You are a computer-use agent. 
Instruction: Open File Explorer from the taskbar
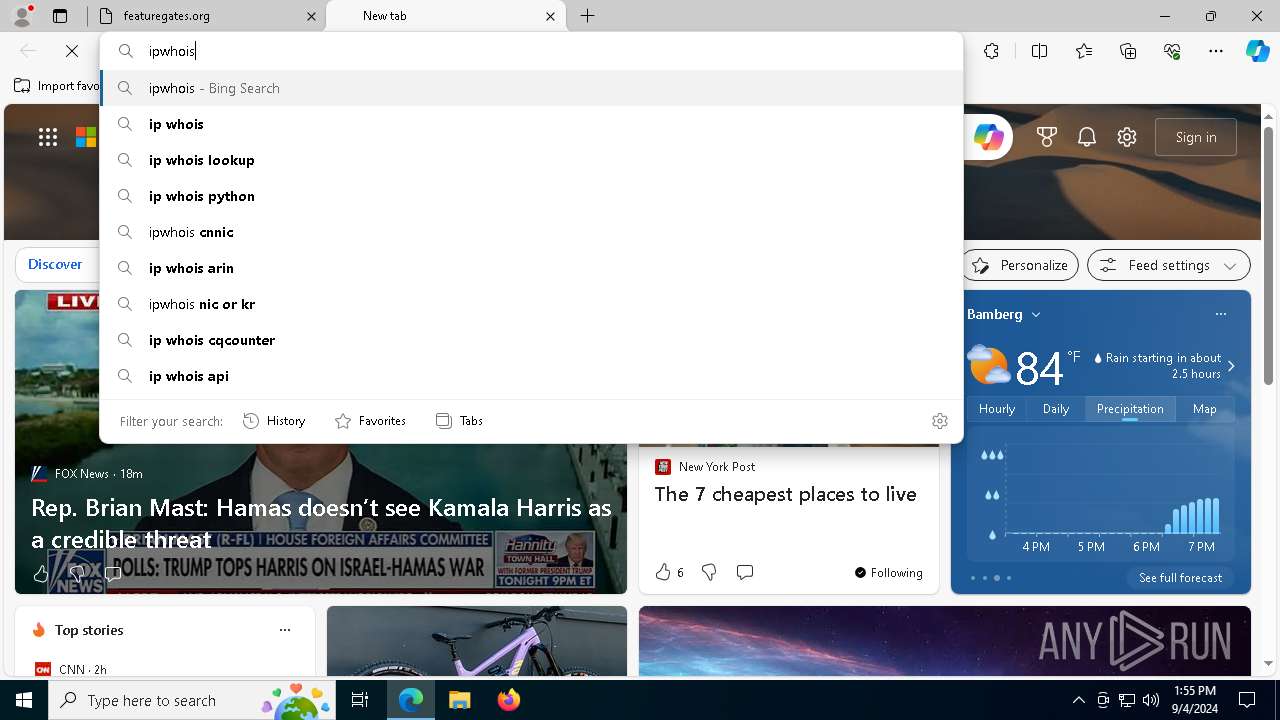(459, 700)
